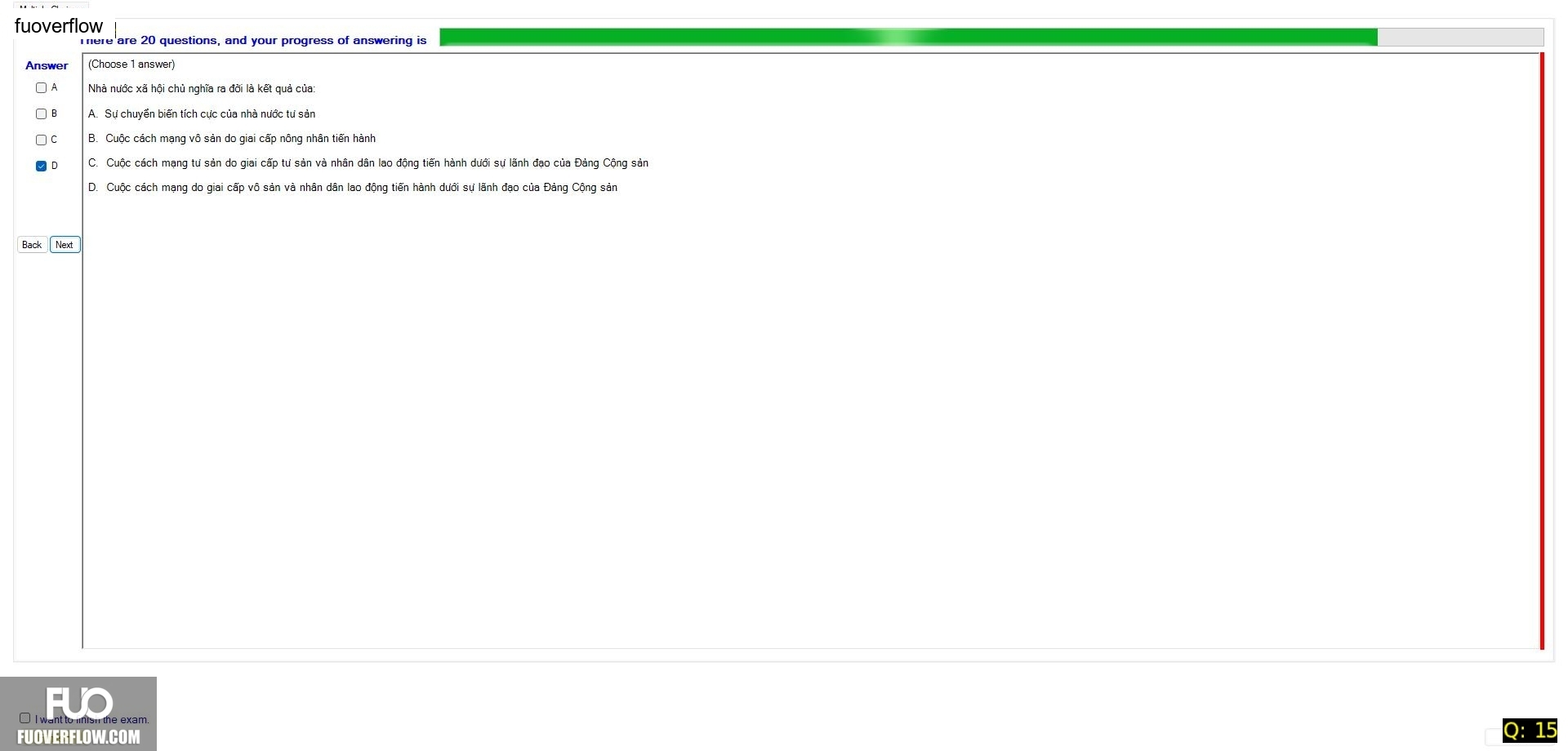This screenshot has width=1568, height=751.
Task: Tick 'I want to finish the exam' checkbox
Action: point(24,718)
